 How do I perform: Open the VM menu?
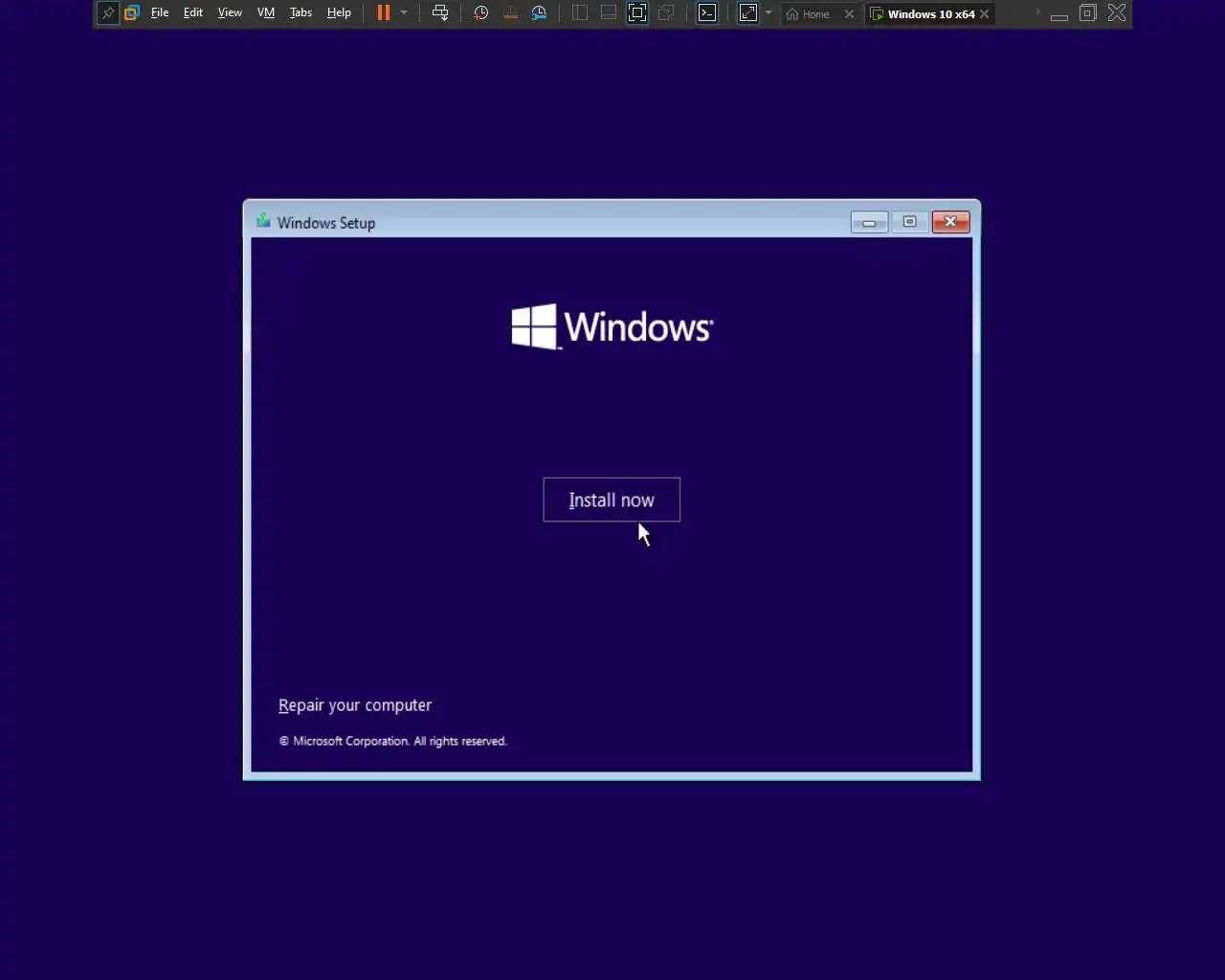tap(266, 13)
